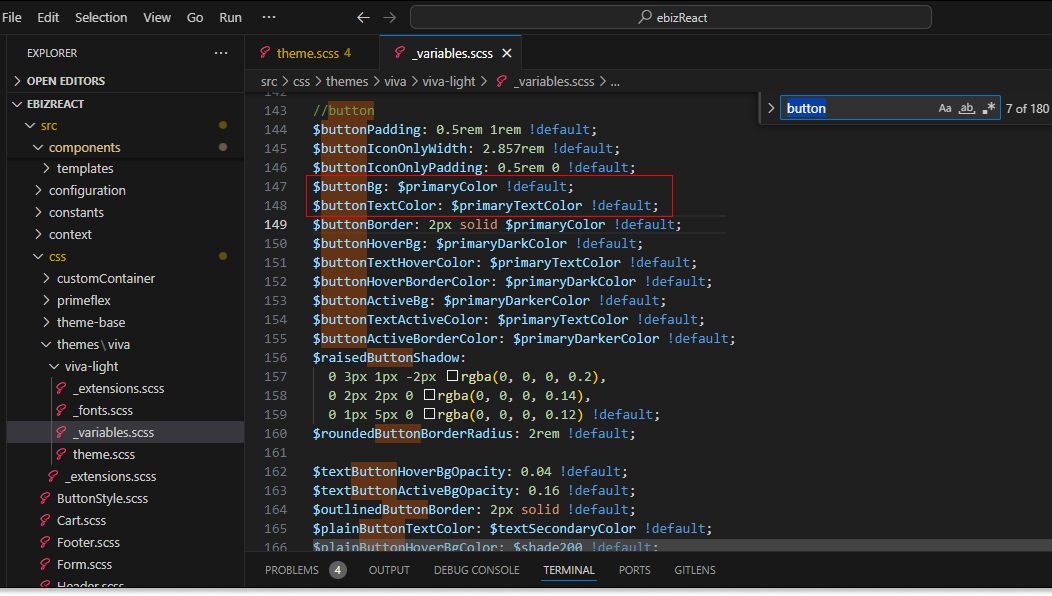Collapse the src folder
Screen dimensions: 1052x596
pos(30,126)
